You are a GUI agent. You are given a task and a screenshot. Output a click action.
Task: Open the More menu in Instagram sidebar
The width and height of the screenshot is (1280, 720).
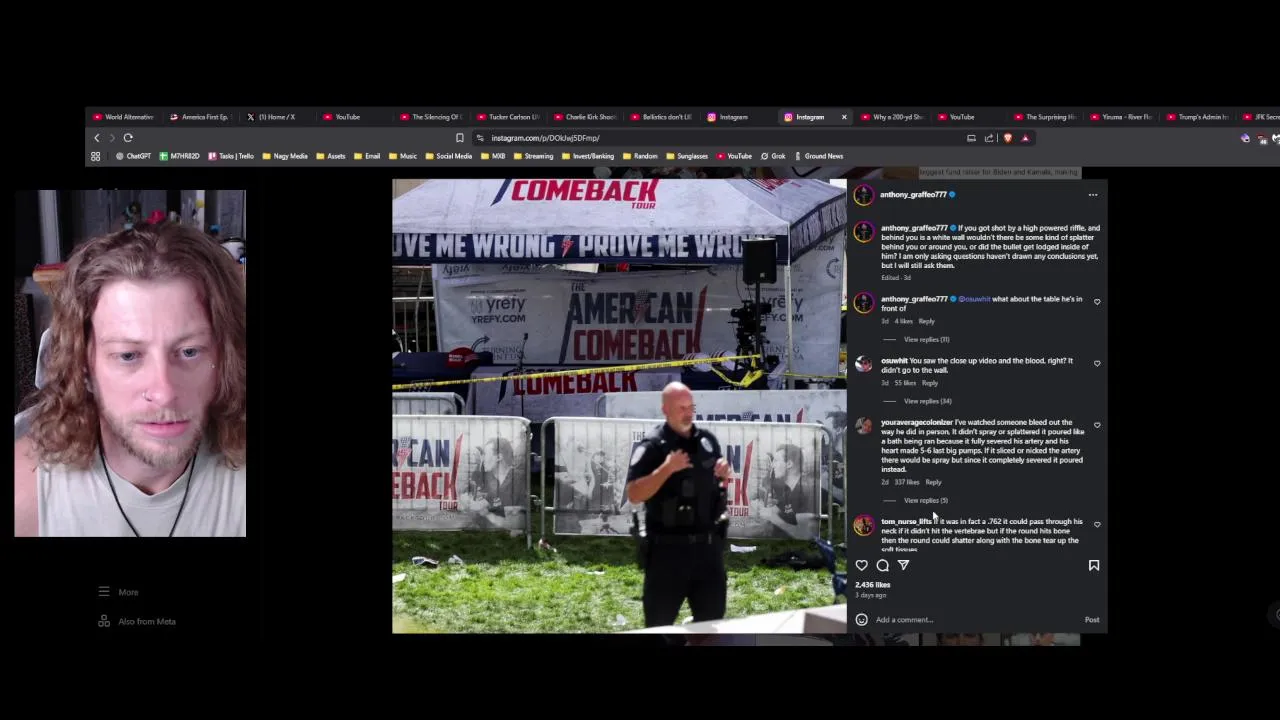pos(119,592)
